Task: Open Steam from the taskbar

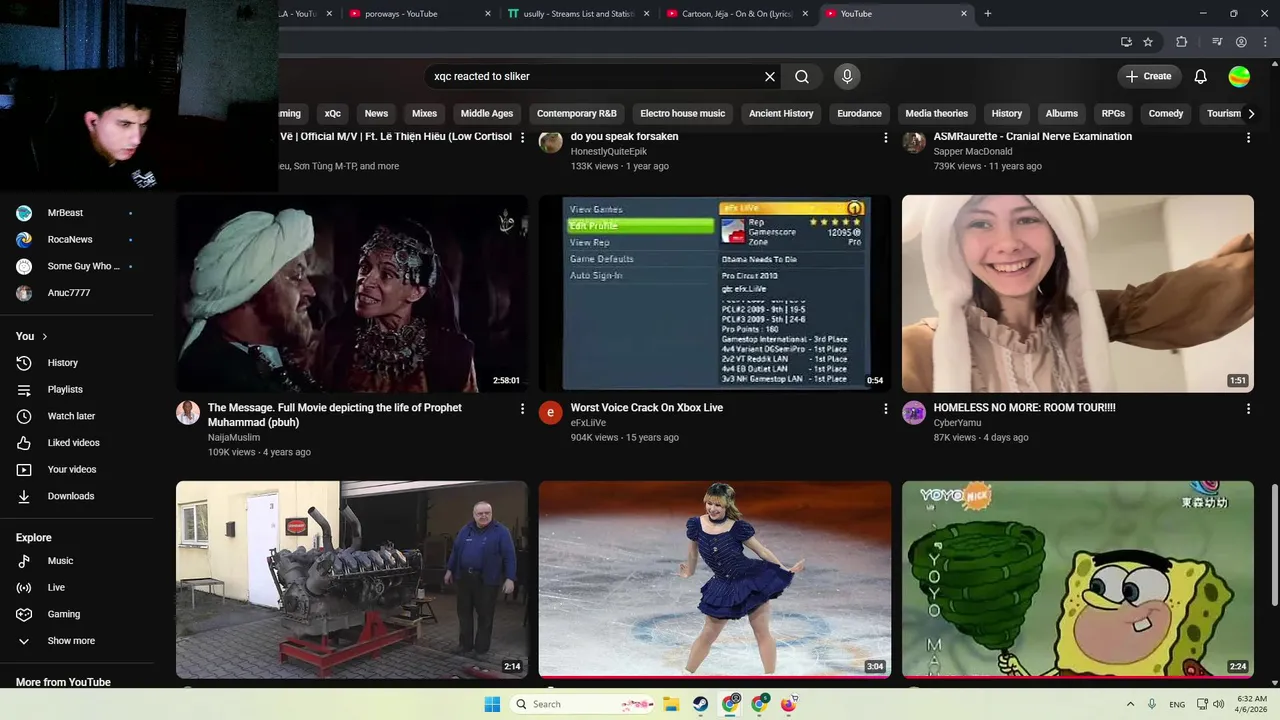Action: point(701,704)
